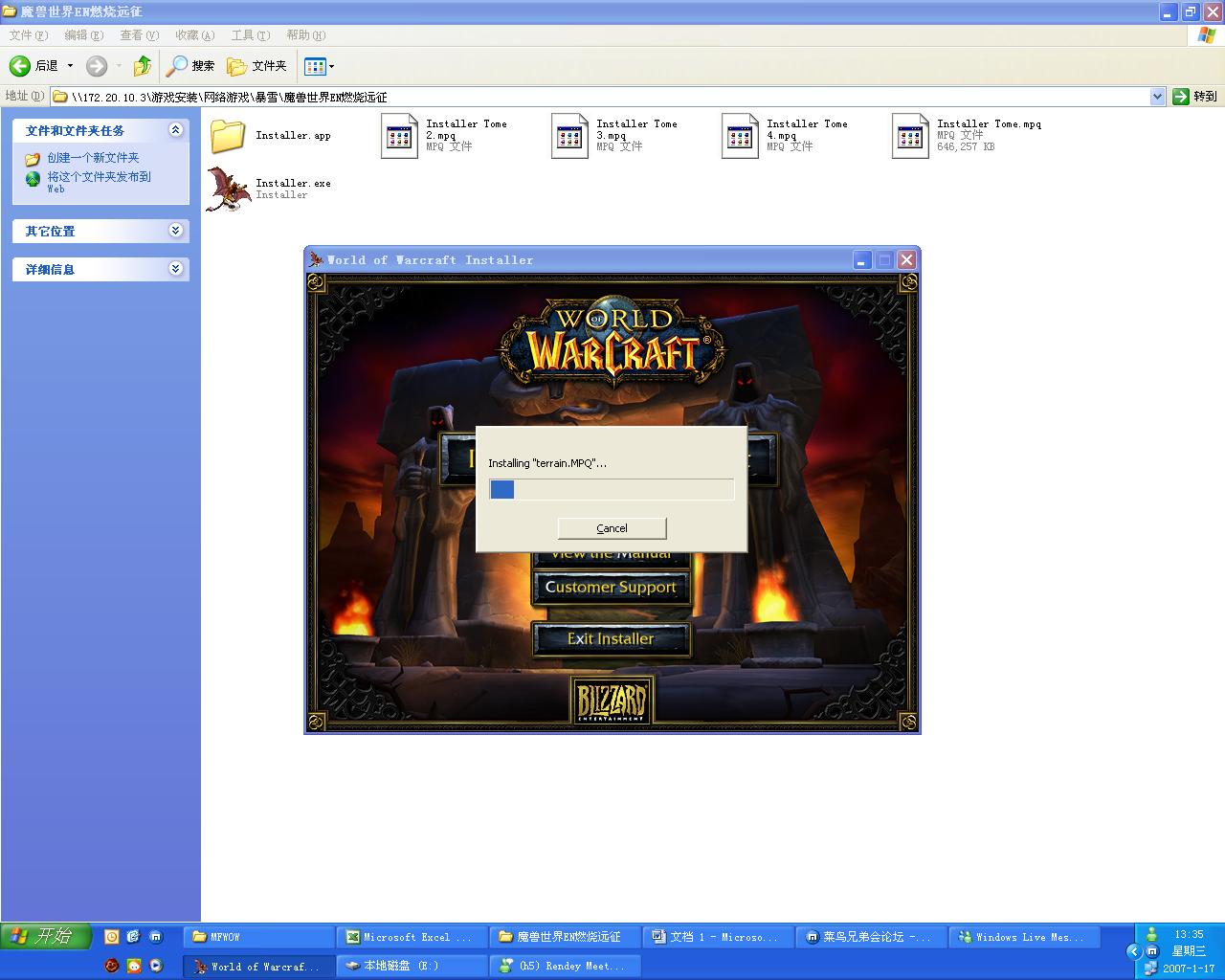The height and width of the screenshot is (980, 1225).
Task: Click the orange quick launch icon
Action: (x=134, y=966)
